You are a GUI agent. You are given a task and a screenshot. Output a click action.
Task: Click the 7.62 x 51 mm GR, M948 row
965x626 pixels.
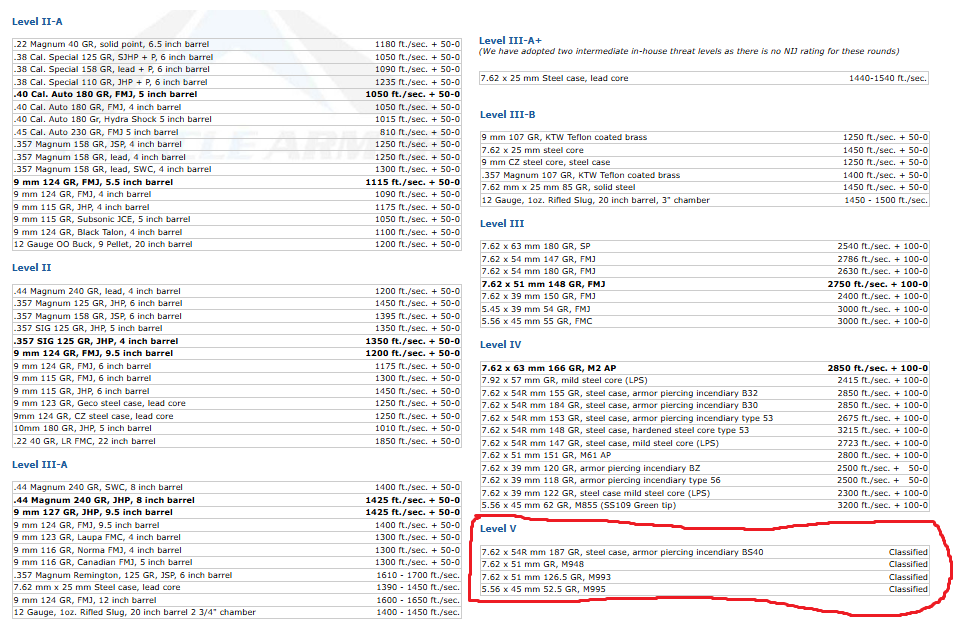705,564
